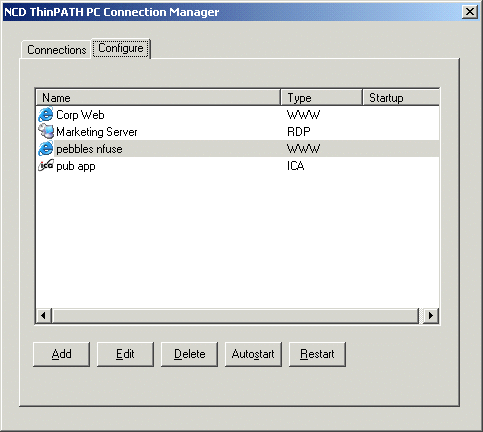483x432 pixels.
Task: Click the Delete button
Action: pyautogui.click(x=189, y=354)
